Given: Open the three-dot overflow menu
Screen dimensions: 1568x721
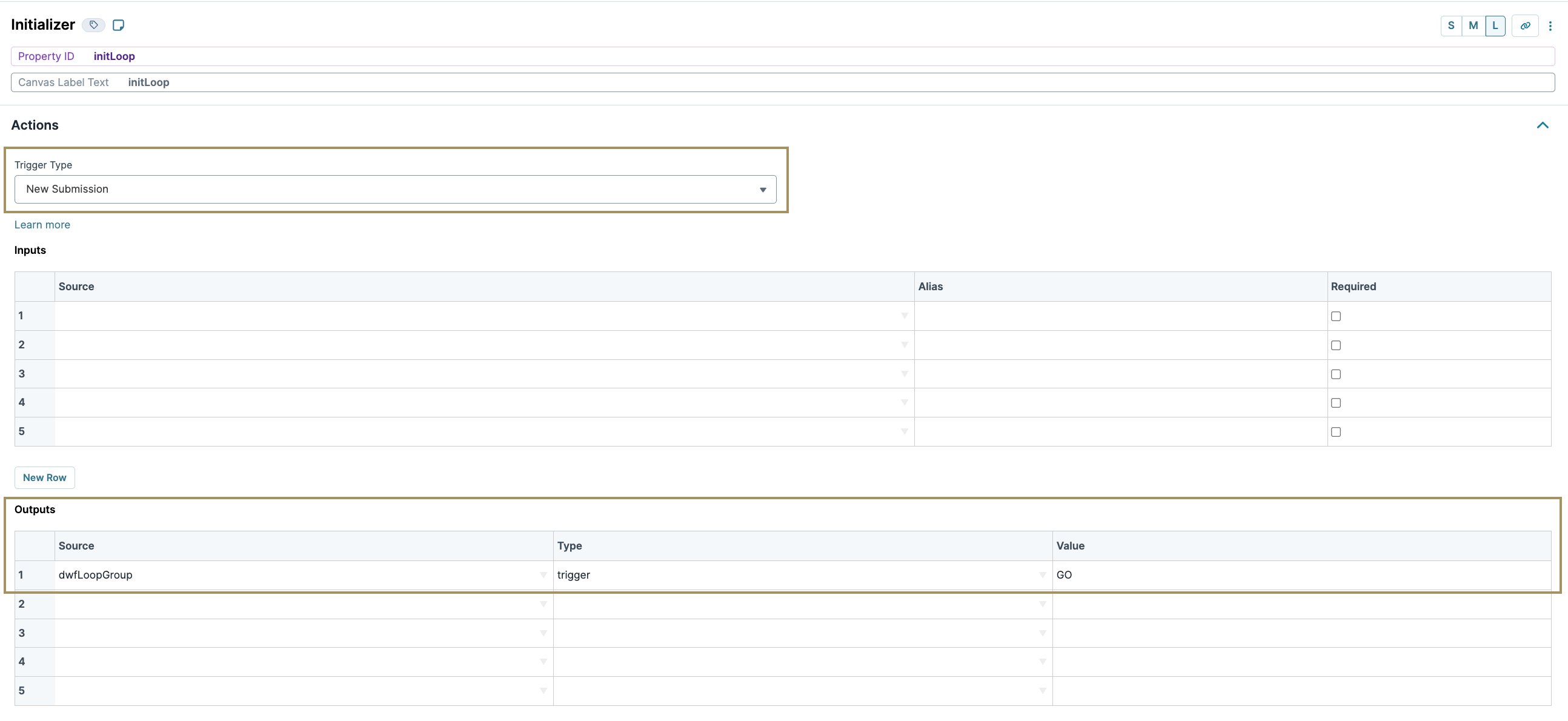Looking at the screenshot, I should 1550,25.
